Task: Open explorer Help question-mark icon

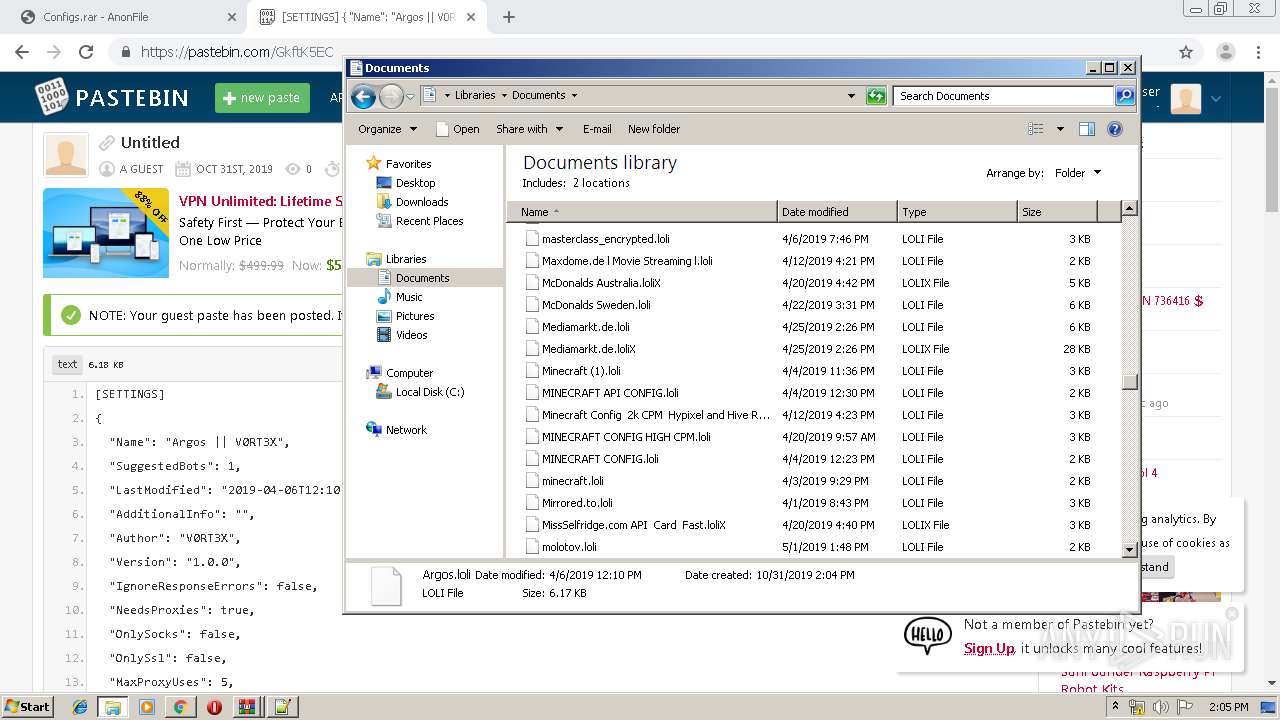Action: [1115, 129]
